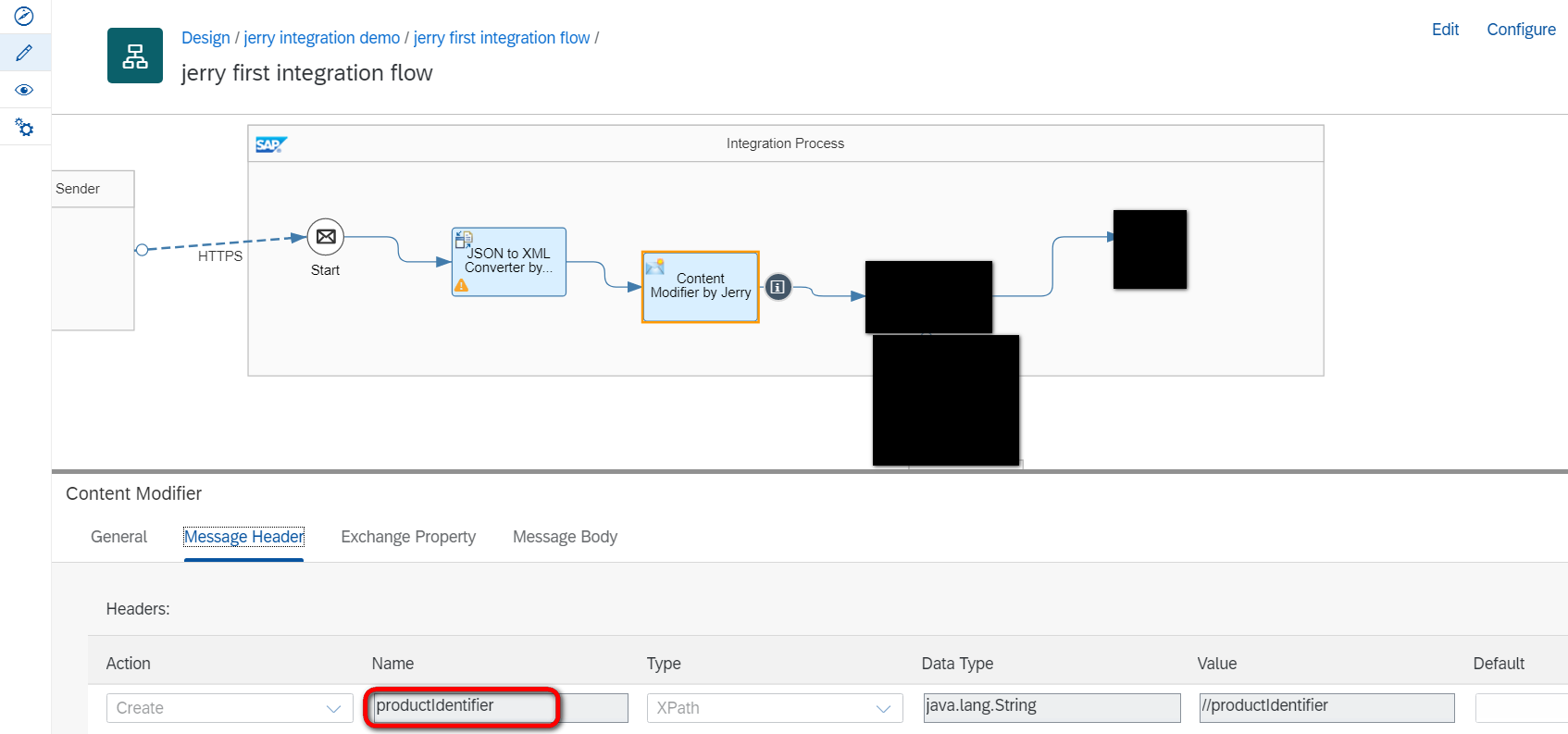
Task: Select the Start message event
Action: click(326, 237)
